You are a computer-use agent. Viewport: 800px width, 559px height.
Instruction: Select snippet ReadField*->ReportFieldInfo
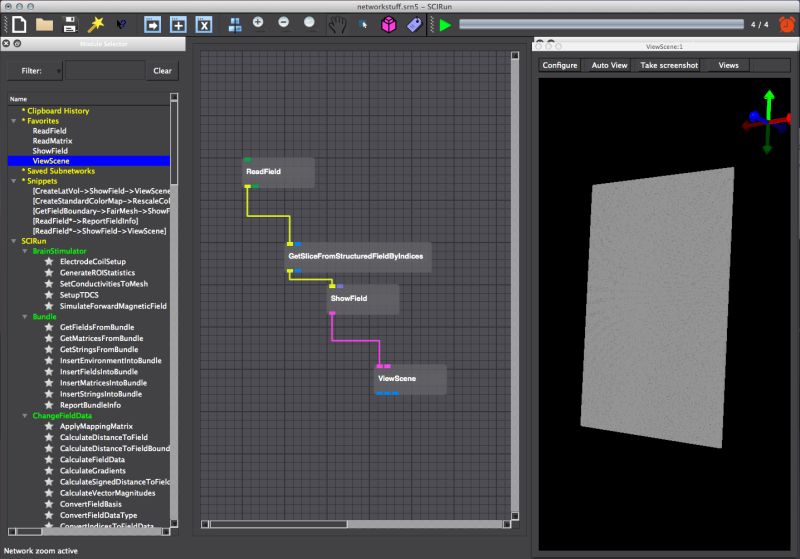[85, 221]
